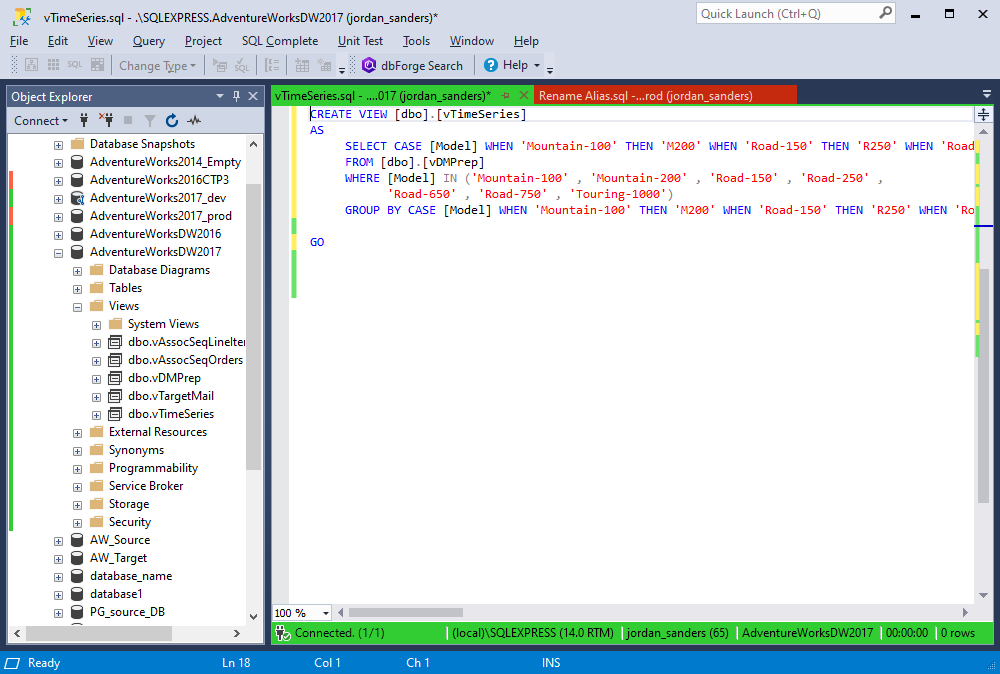Click the AdventureWorksDW2017 status bar entry
The height and width of the screenshot is (674, 1000).
point(807,633)
